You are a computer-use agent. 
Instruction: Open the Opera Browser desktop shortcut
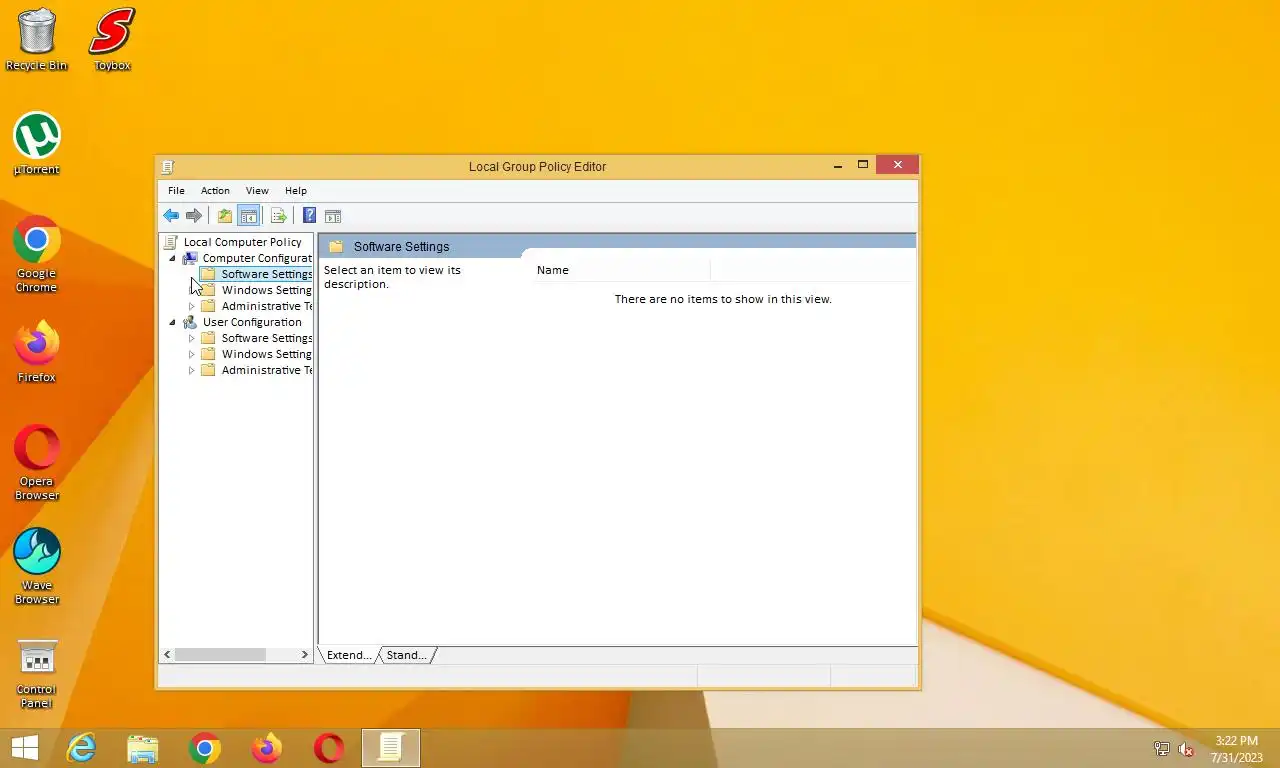(x=37, y=463)
